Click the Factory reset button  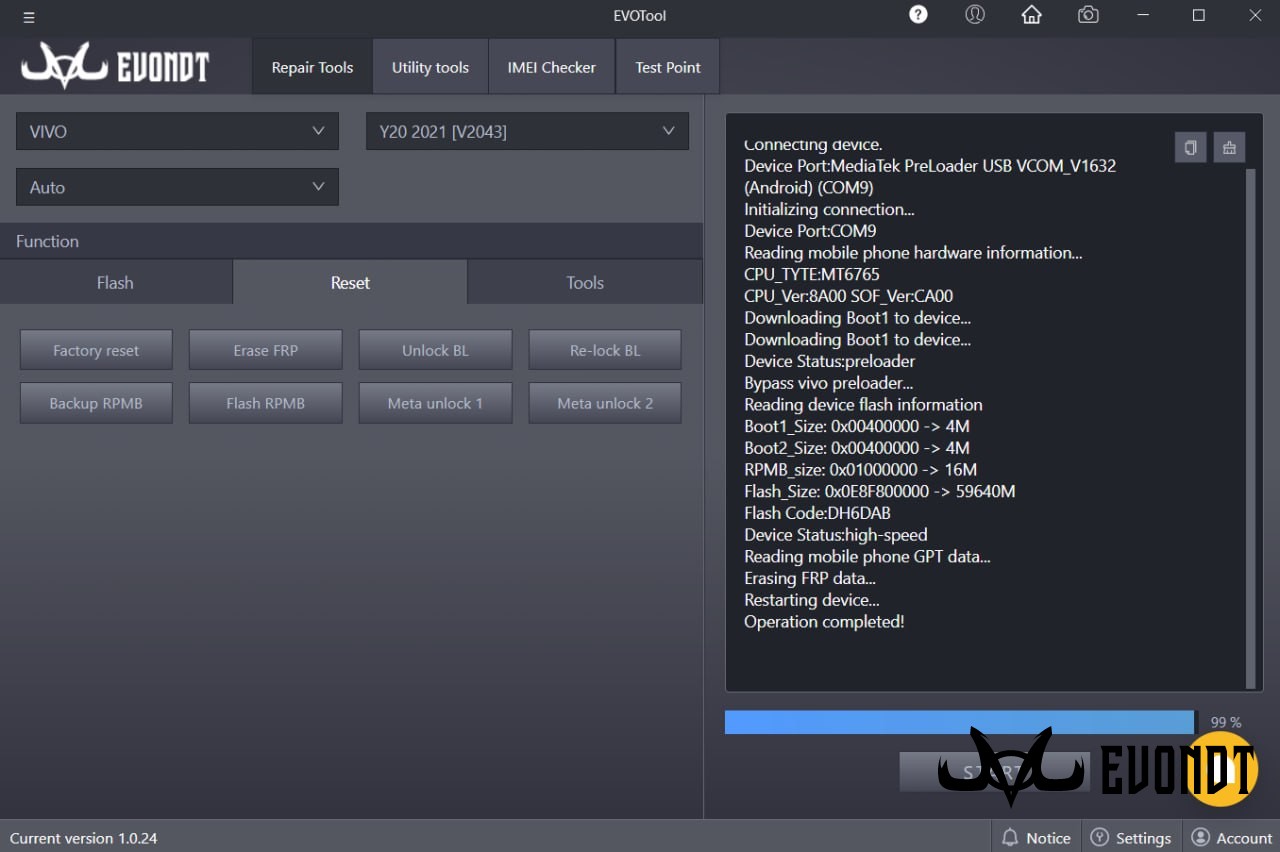click(96, 350)
